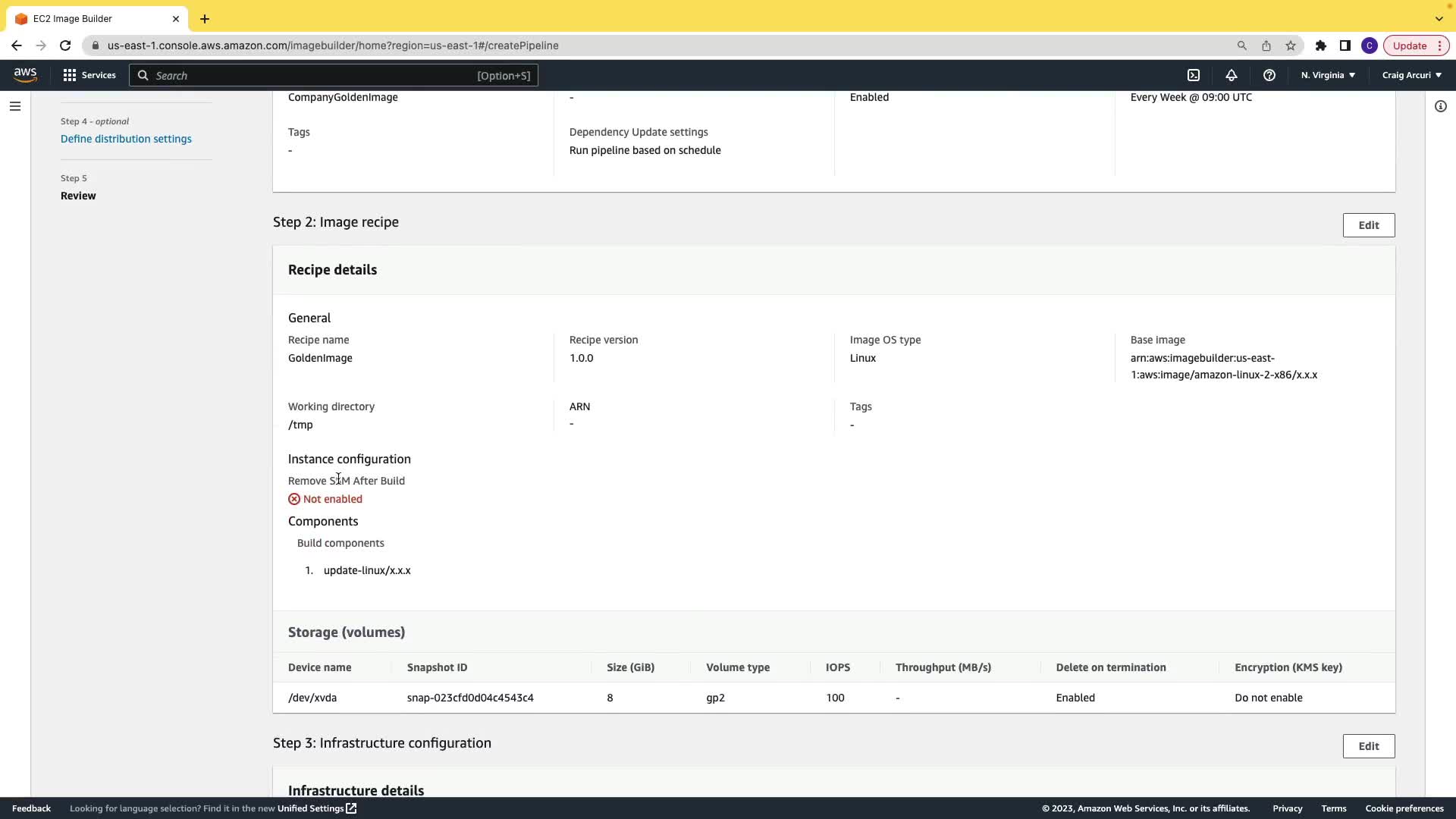Viewport: 1456px width, 819px height.
Task: Go to Define distribution settings step
Action: [x=126, y=139]
